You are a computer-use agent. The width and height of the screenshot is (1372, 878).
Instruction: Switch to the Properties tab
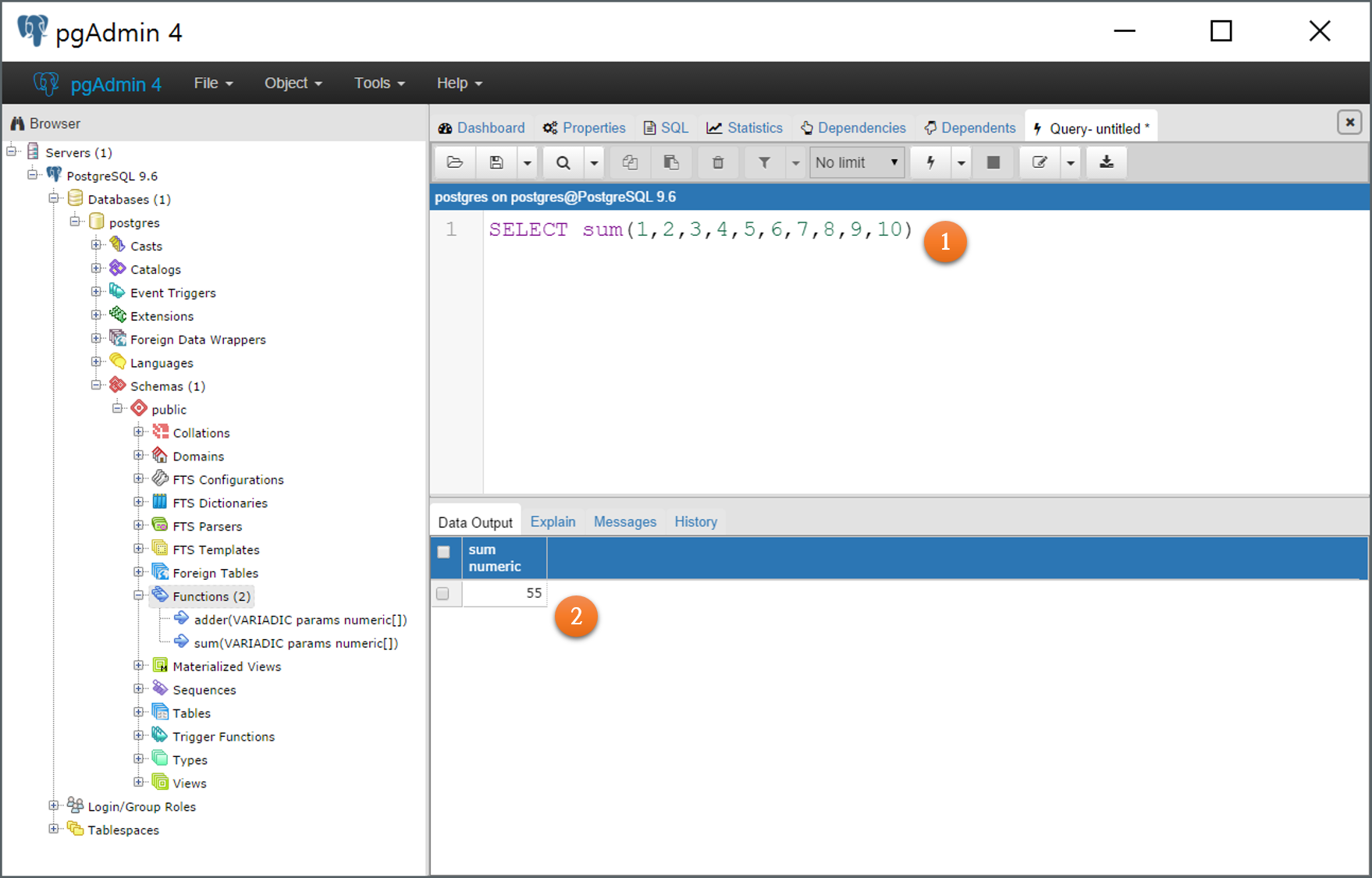(585, 128)
